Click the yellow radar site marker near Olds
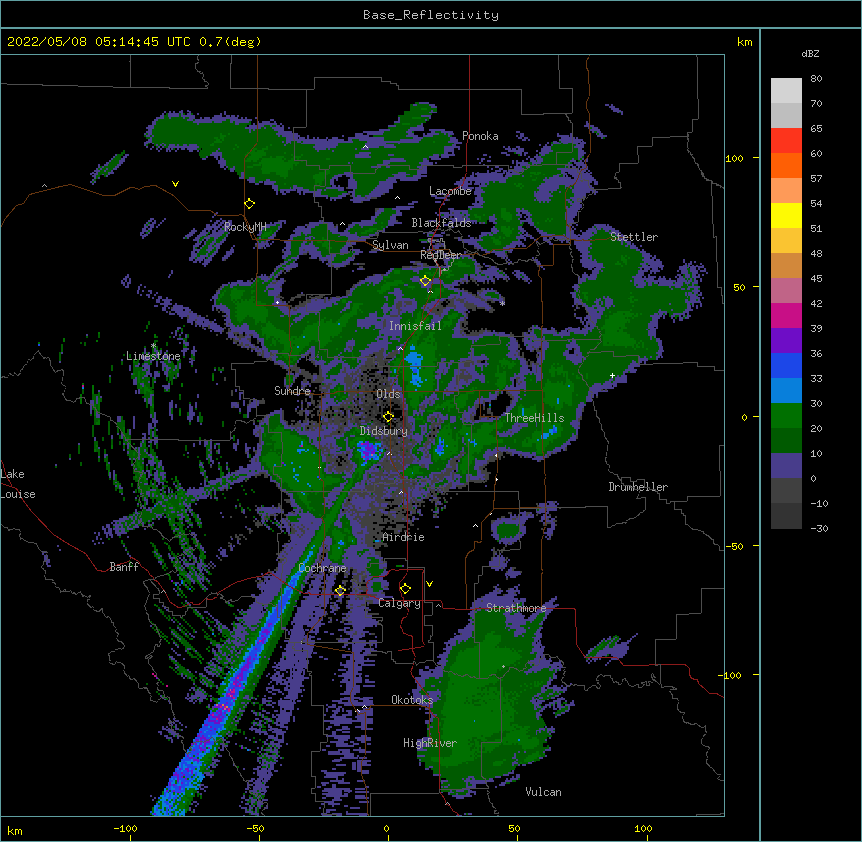This screenshot has width=862, height=842. pos(388,417)
